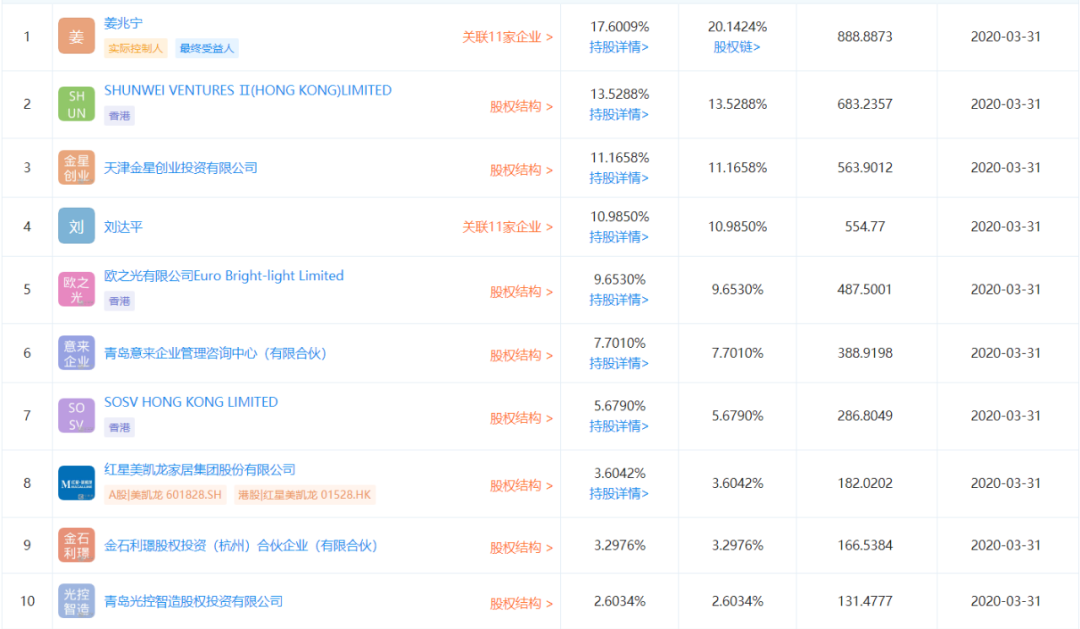
Task: Click the 金石利璟 avatar icon
Action: (76, 545)
